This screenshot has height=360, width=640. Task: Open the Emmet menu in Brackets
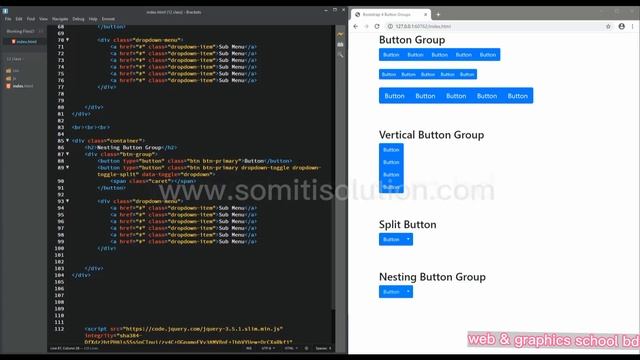coord(108,19)
